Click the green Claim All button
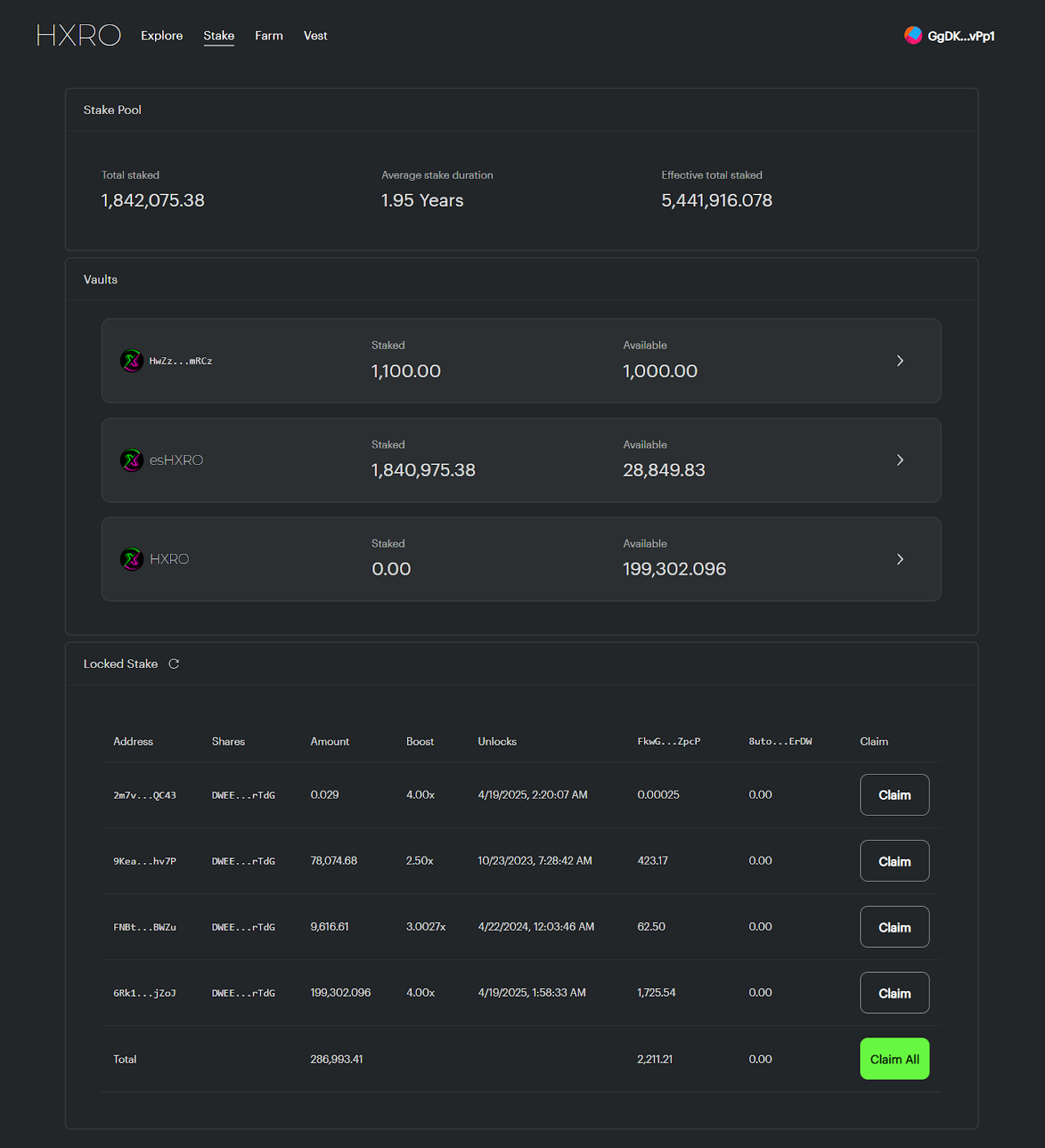1045x1148 pixels. coord(894,1059)
